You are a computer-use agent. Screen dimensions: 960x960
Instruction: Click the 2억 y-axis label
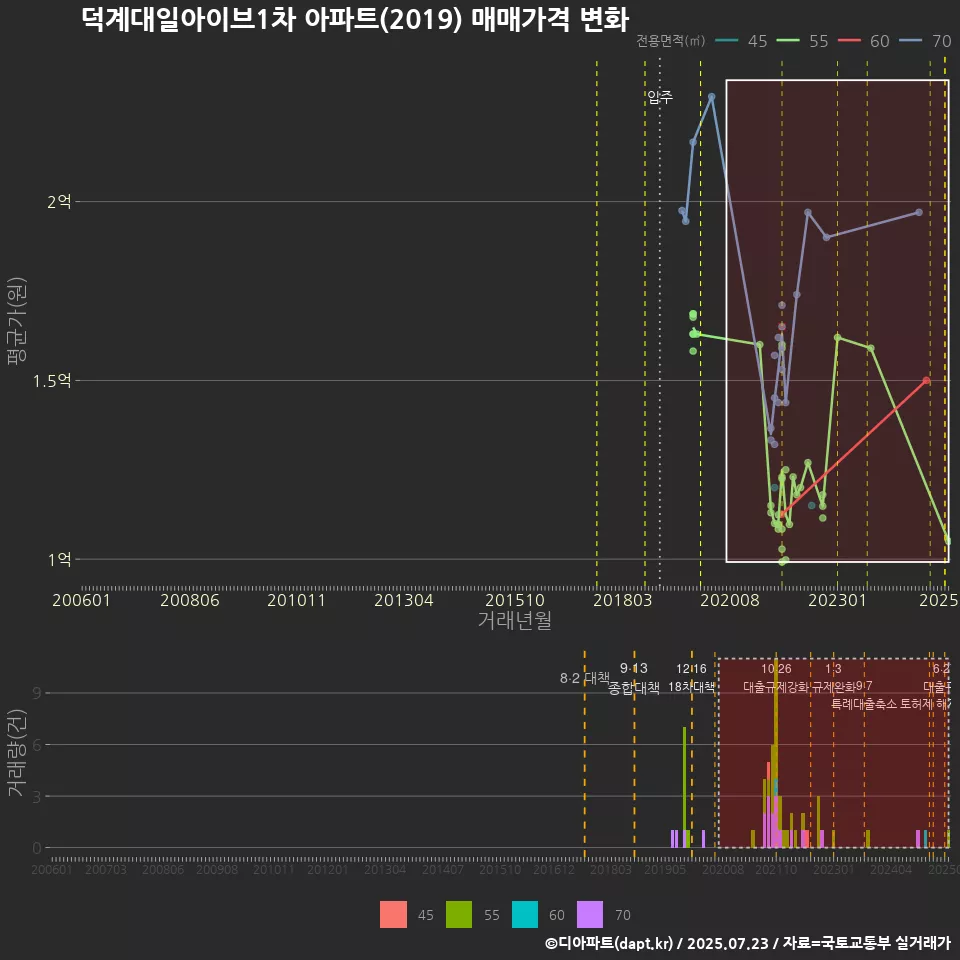tap(59, 201)
